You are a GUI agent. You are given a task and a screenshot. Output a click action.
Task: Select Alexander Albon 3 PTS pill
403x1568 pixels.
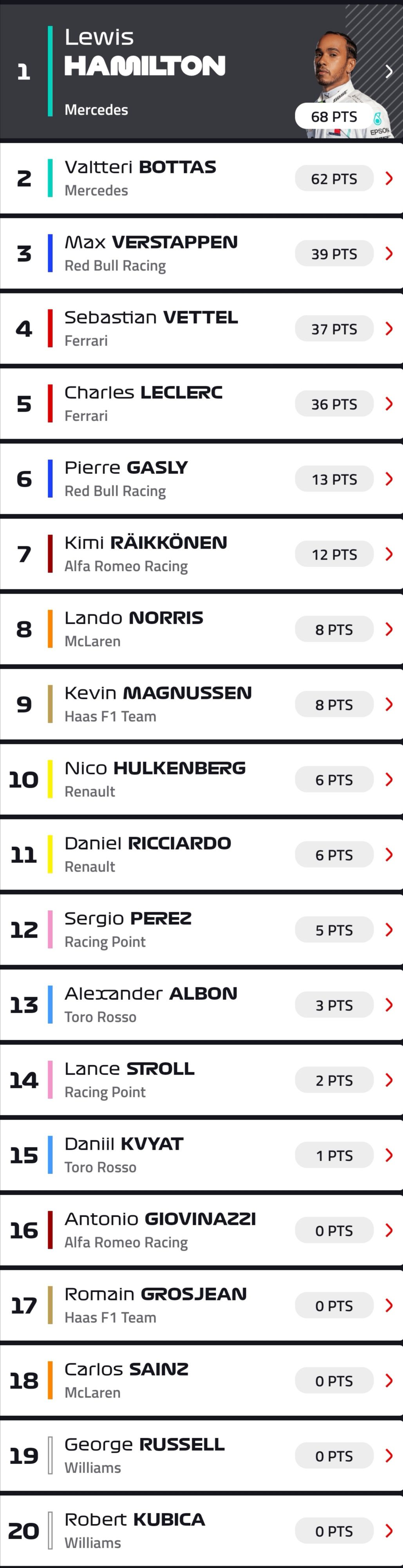tap(334, 1005)
